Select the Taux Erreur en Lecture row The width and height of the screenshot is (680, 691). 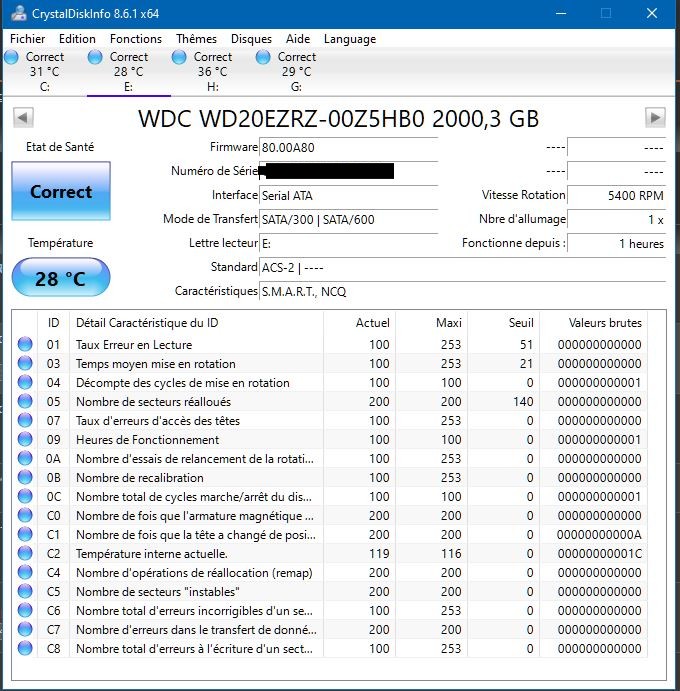click(331, 344)
